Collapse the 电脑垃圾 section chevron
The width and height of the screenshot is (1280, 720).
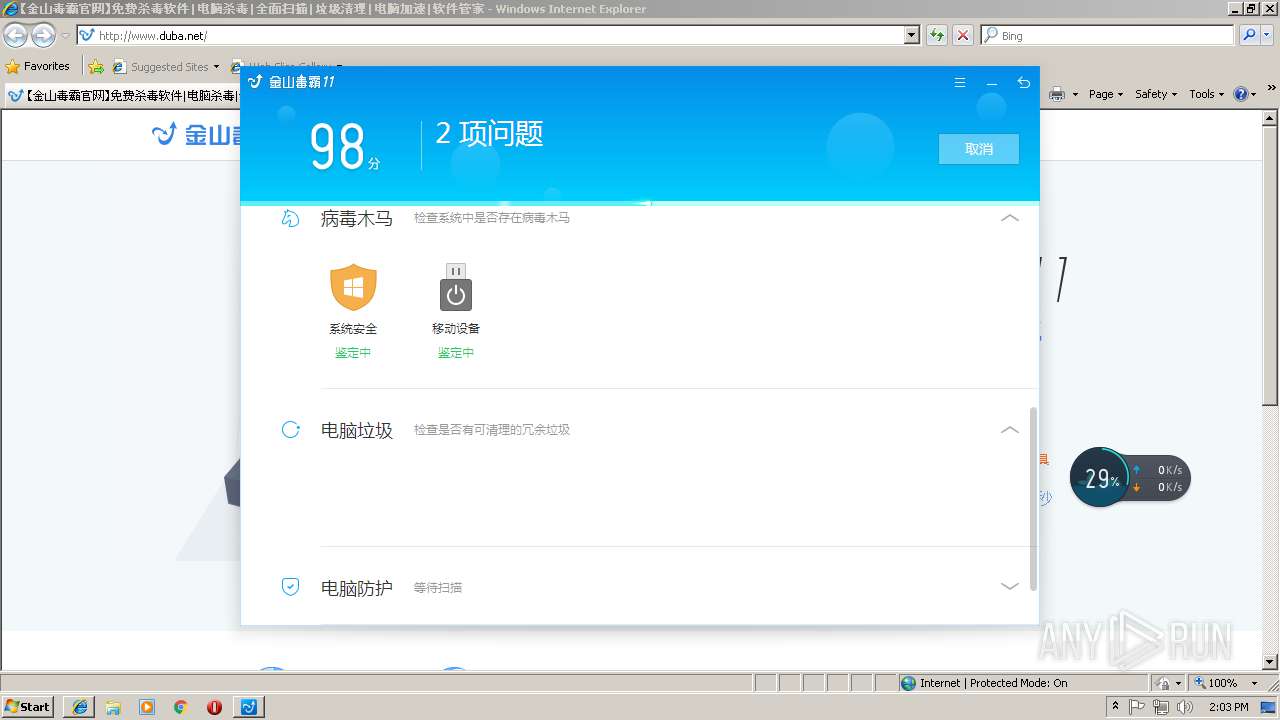[x=1010, y=429]
